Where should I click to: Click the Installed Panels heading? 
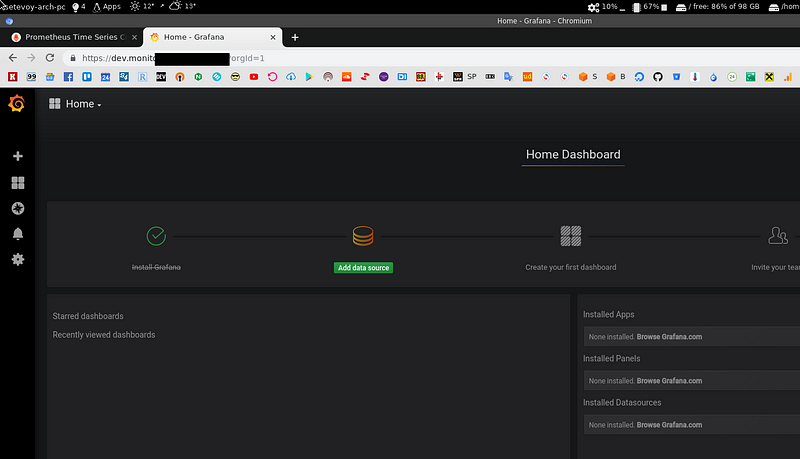pyautogui.click(x=611, y=359)
